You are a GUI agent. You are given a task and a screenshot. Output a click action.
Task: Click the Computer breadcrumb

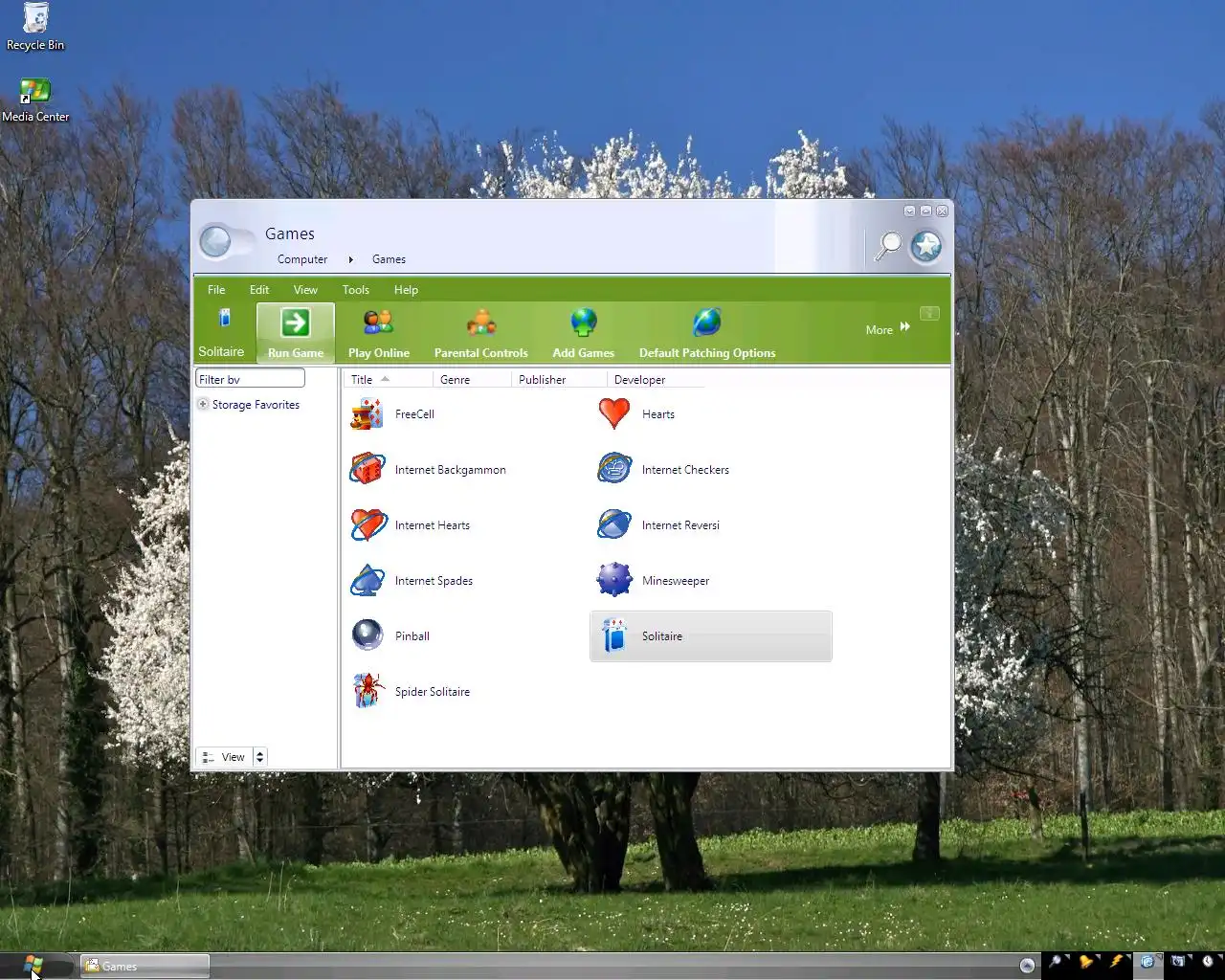pyautogui.click(x=302, y=259)
